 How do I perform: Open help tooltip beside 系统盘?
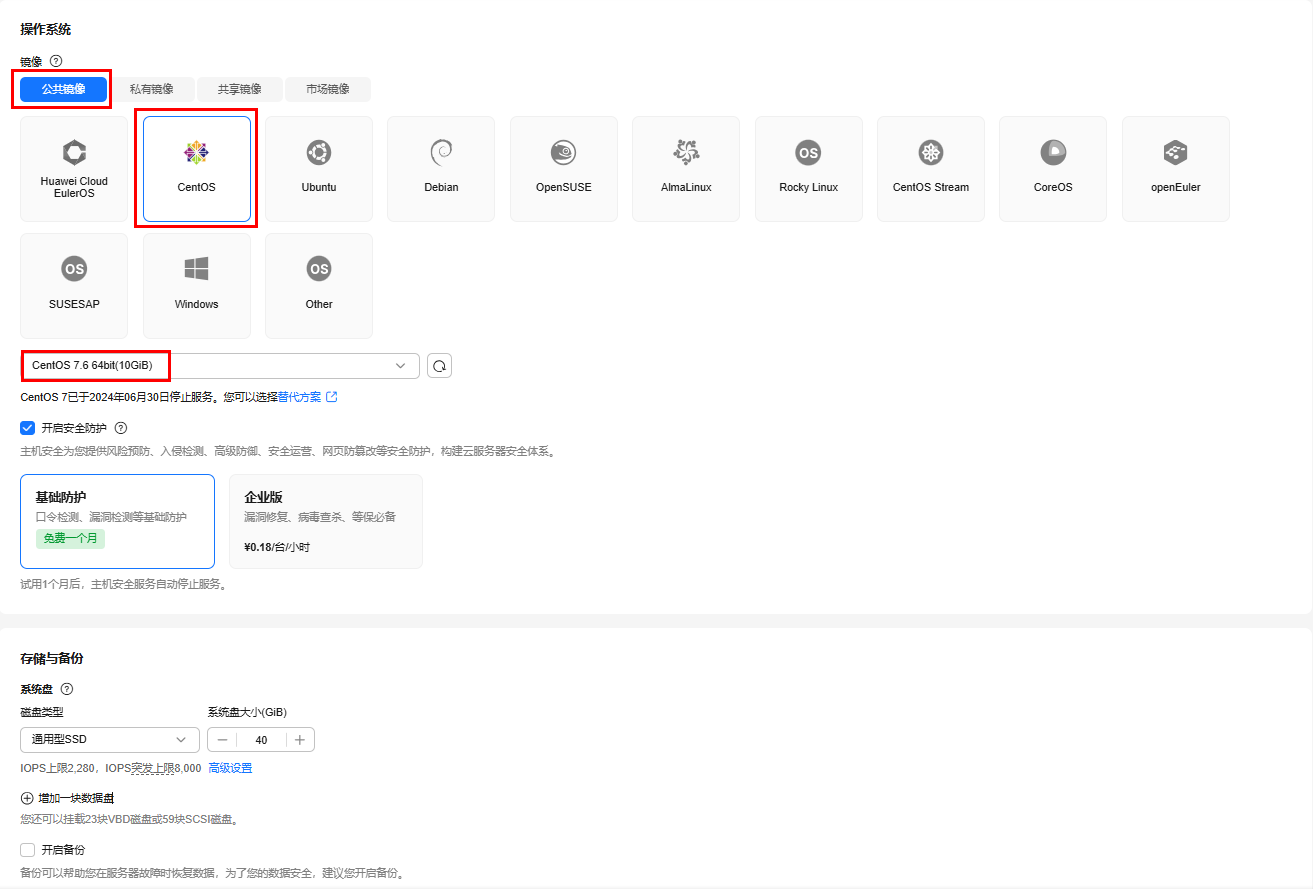(67, 689)
